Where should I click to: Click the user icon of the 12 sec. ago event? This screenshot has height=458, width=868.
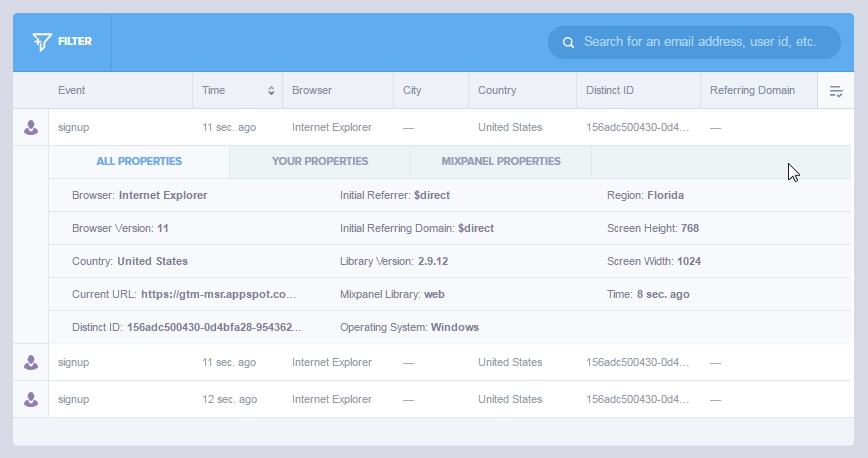31,399
